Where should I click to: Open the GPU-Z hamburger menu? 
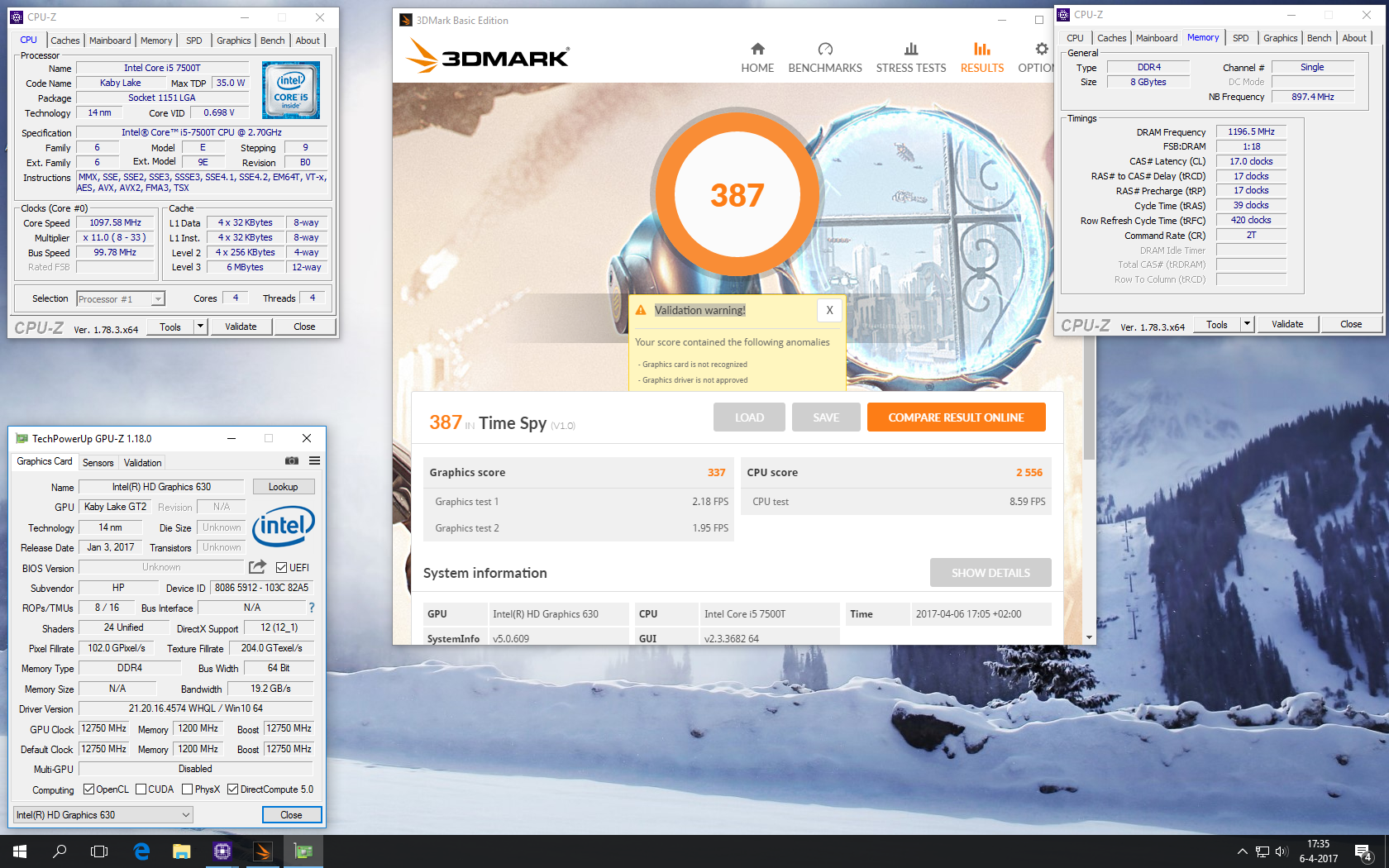[x=314, y=460]
